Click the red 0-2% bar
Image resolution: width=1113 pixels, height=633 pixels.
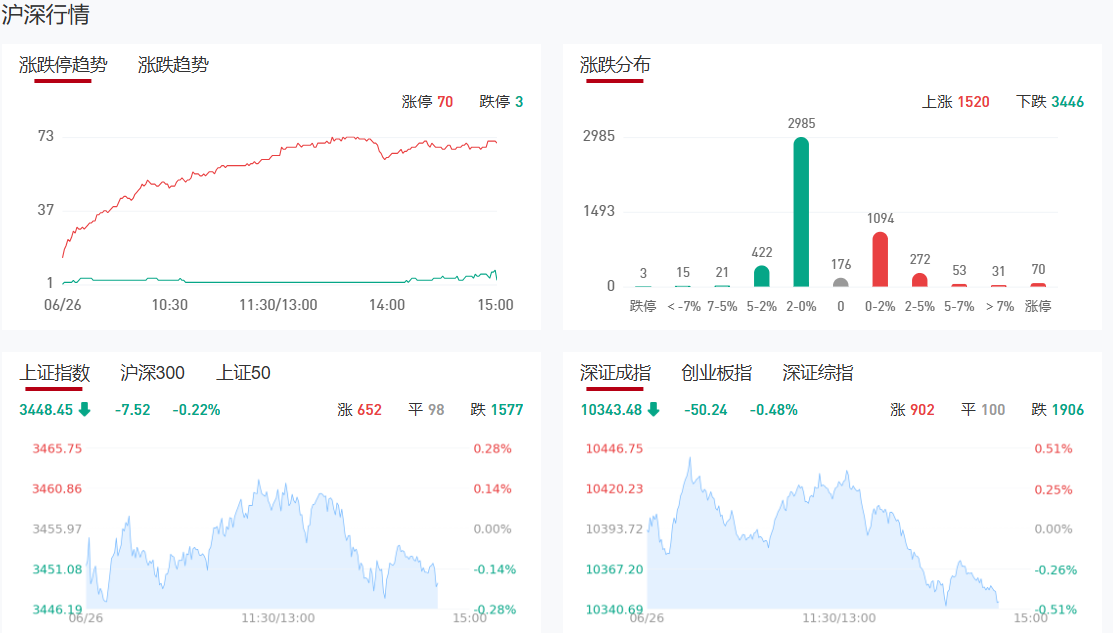coord(880,260)
